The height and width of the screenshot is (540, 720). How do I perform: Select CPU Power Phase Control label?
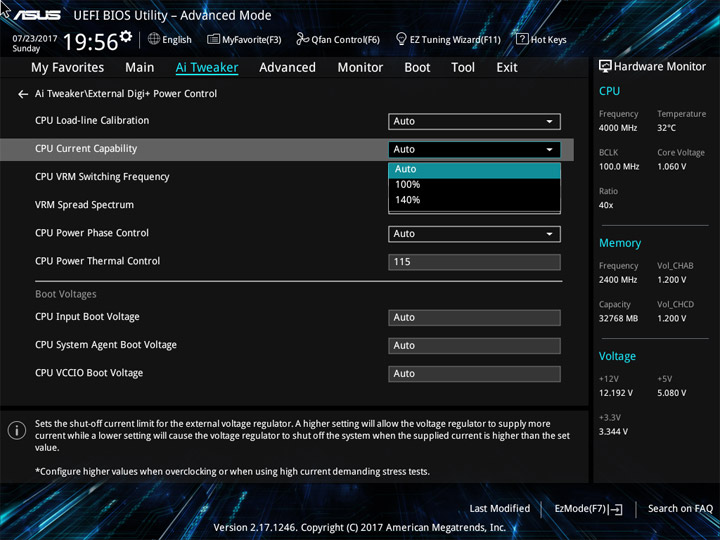point(92,233)
